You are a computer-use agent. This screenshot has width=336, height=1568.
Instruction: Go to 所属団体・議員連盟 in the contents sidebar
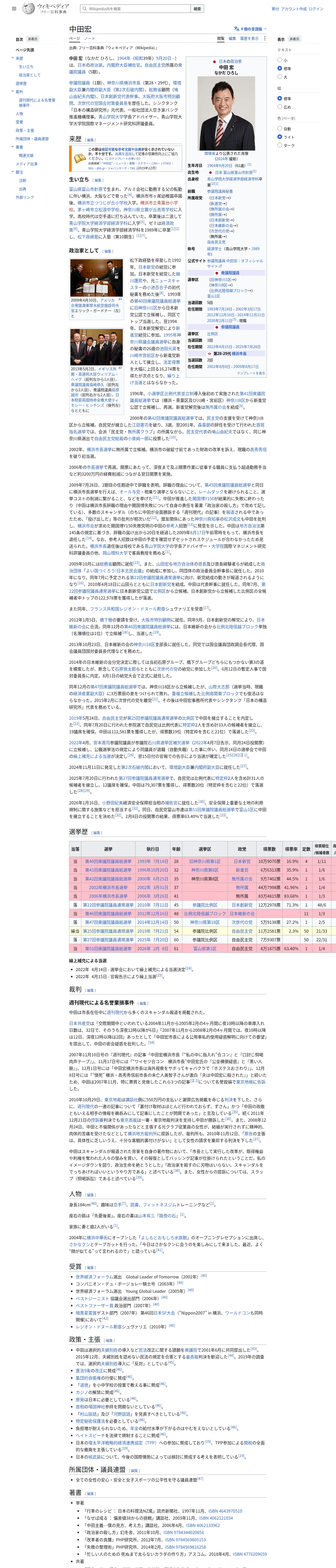click(32, 139)
